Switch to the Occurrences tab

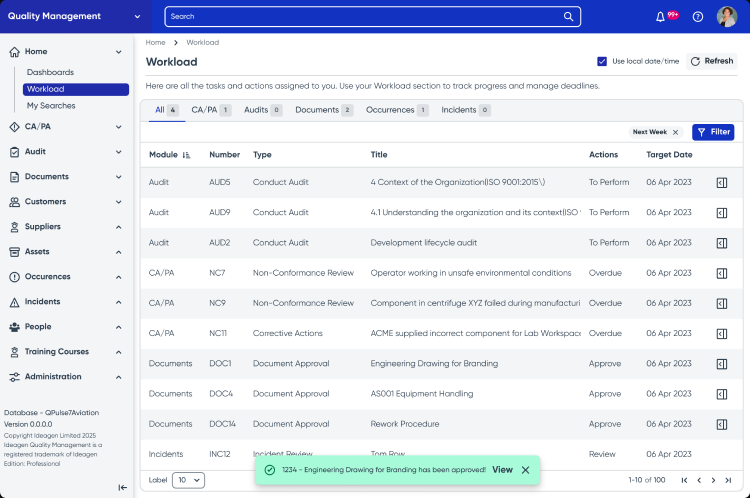397,110
